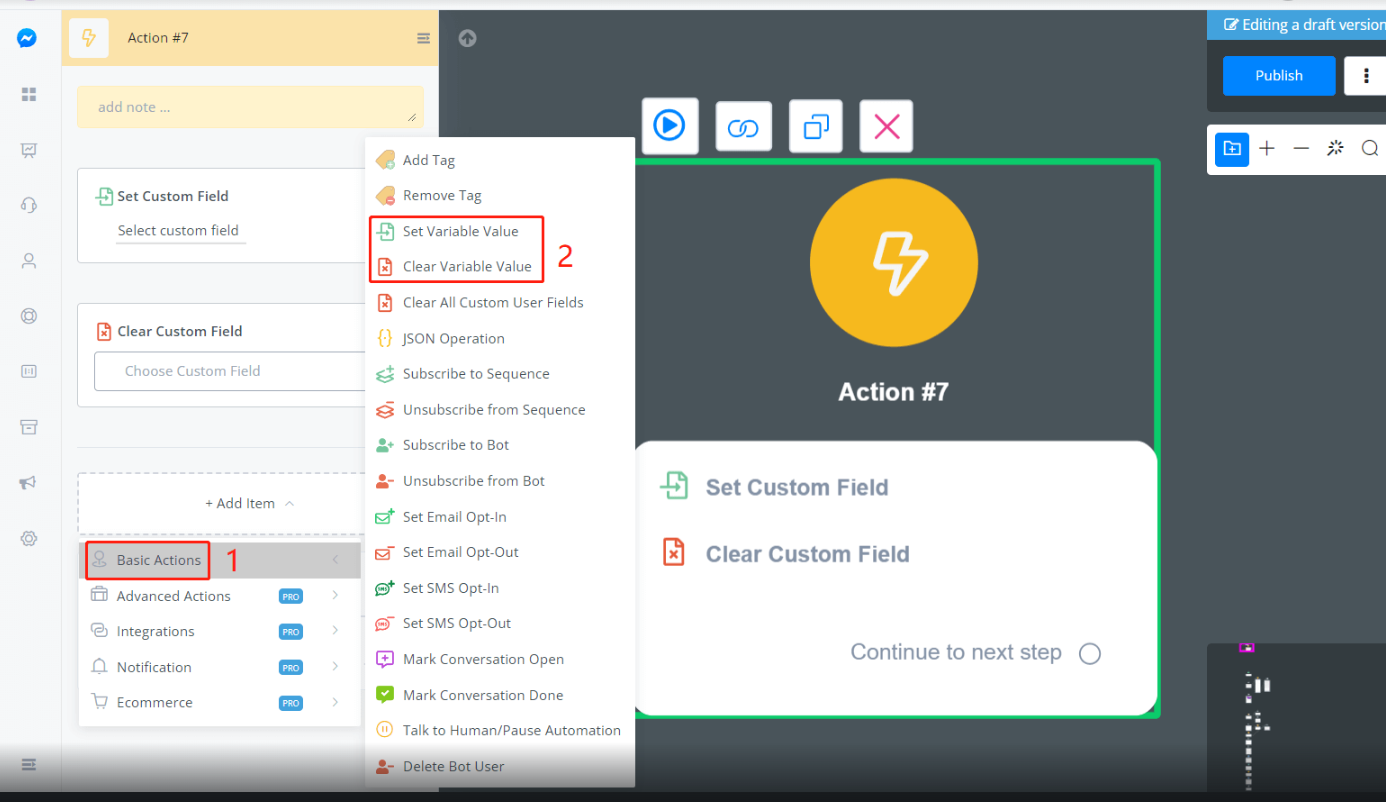This screenshot has width=1386, height=802.
Task: Click the chain link icon above the node
Action: pos(743,127)
